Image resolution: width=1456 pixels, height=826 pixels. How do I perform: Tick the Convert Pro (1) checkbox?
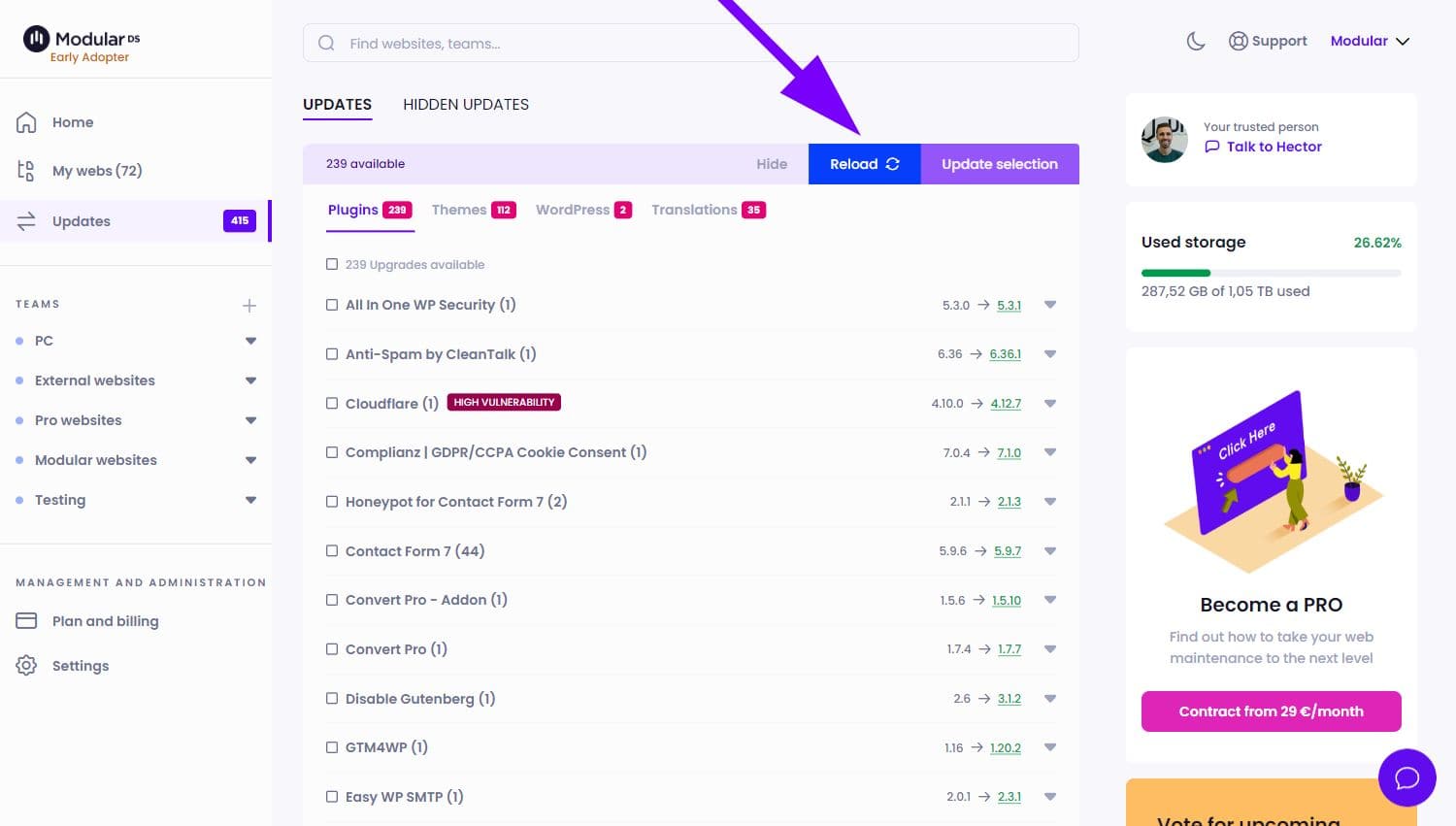click(332, 649)
